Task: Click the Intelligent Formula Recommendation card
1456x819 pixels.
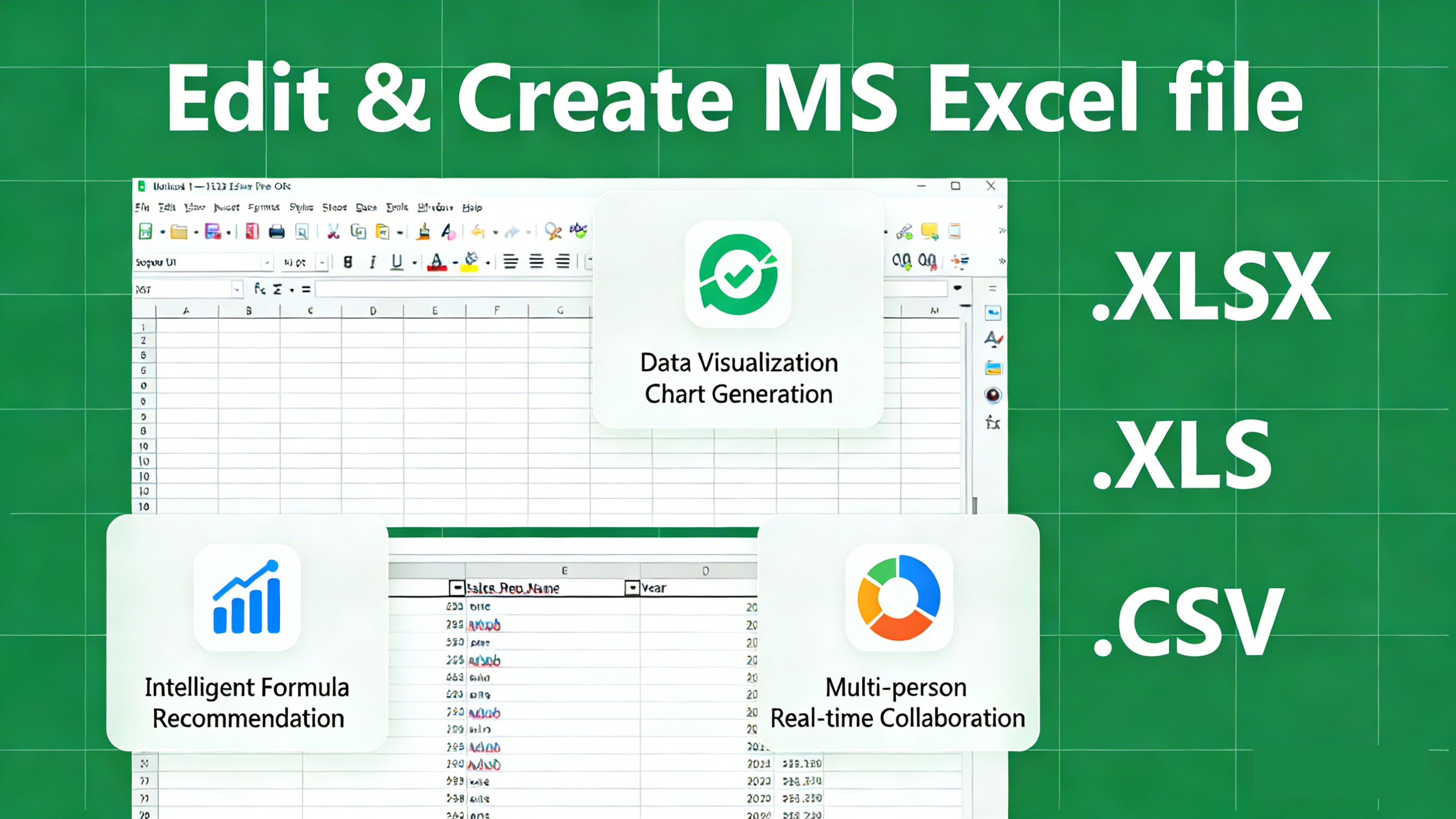Action: click(247, 633)
